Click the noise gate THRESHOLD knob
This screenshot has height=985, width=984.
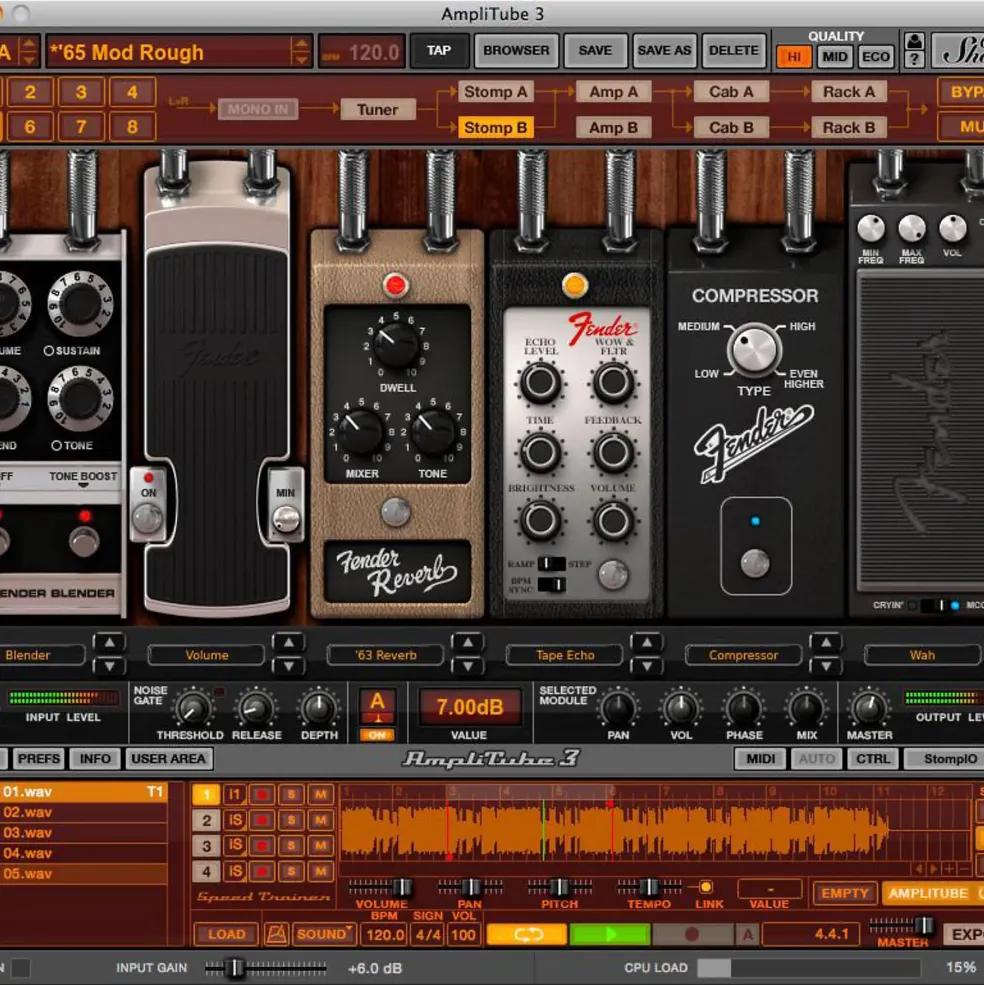point(192,709)
